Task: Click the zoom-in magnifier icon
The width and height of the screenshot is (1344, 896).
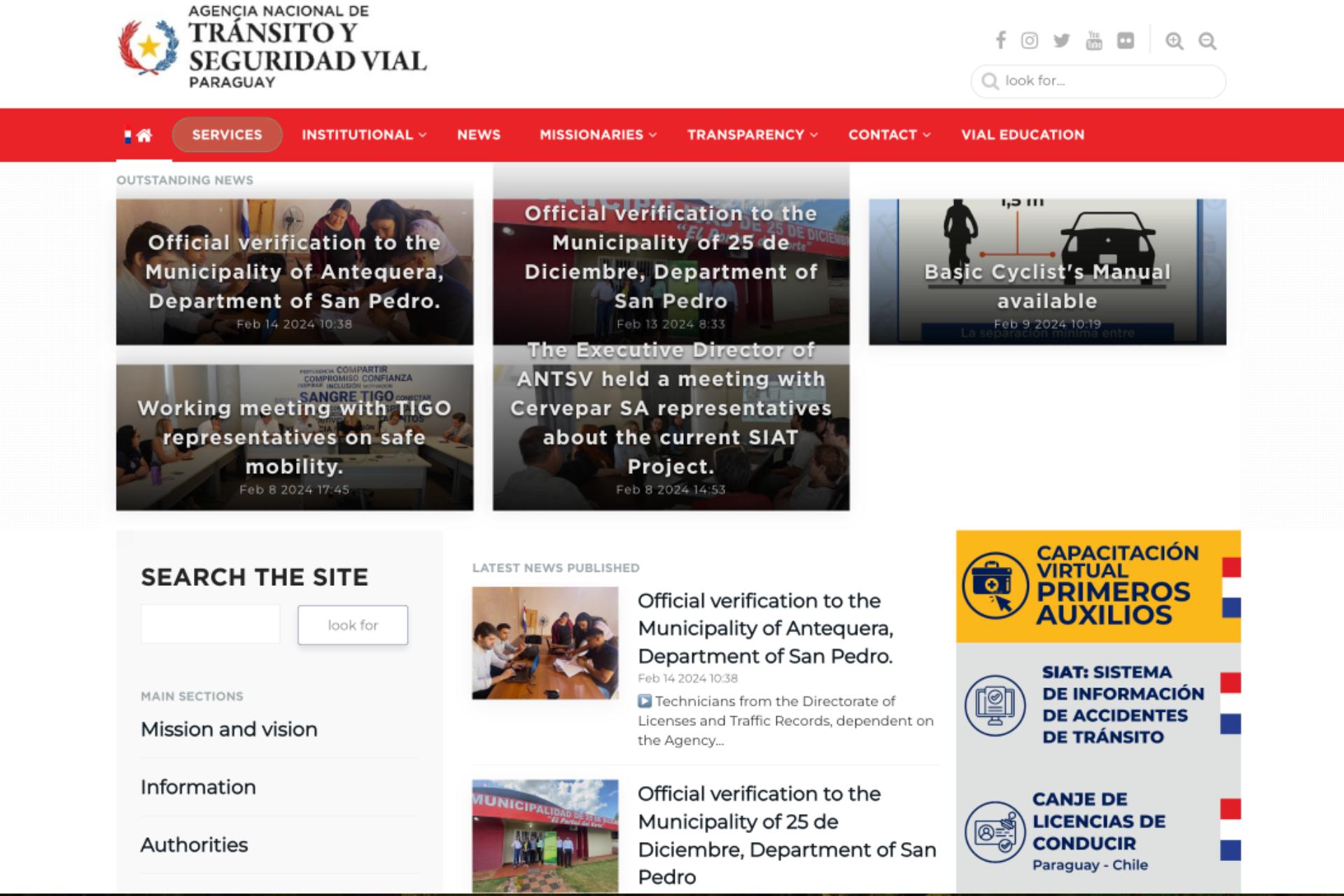Action: click(1175, 40)
